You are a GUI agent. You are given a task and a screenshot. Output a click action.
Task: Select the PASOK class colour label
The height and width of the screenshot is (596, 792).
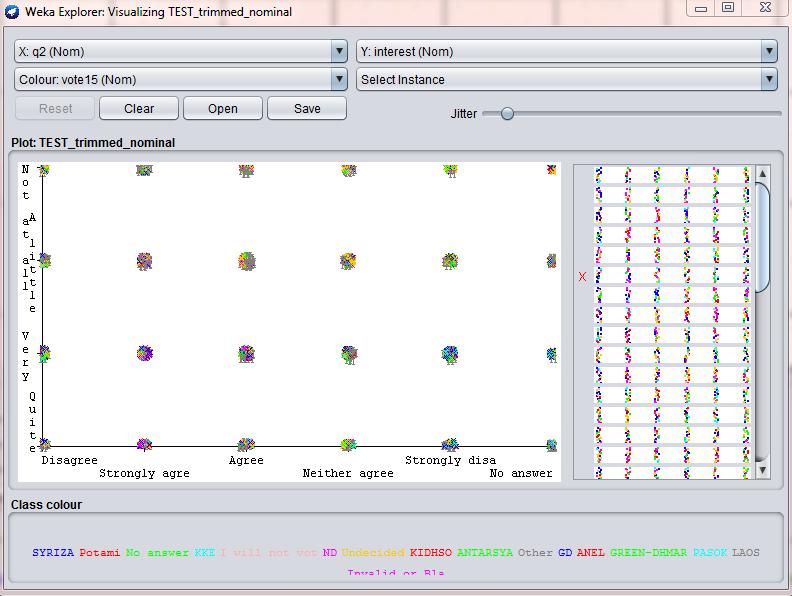tap(710, 553)
